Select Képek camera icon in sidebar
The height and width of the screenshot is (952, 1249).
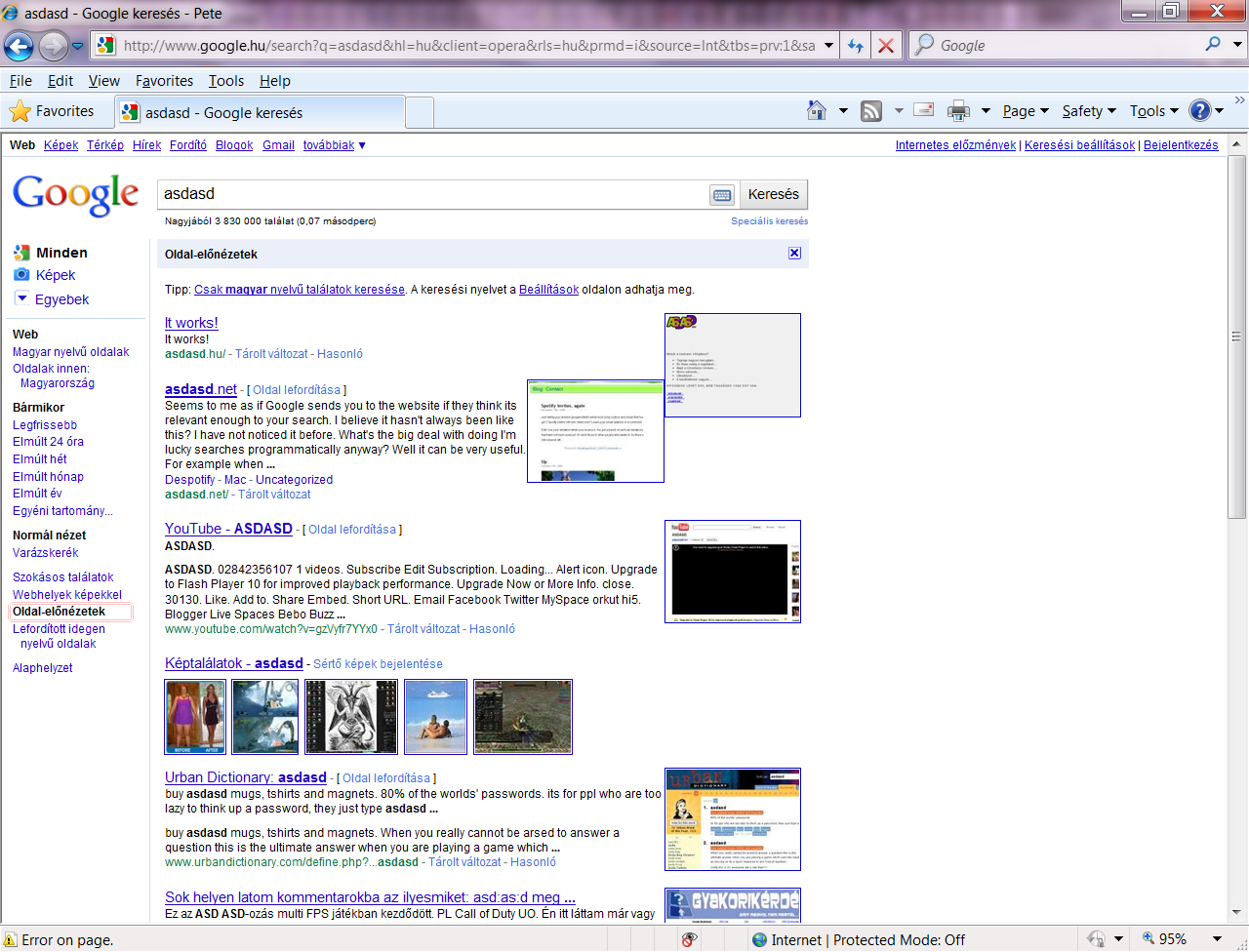21,275
